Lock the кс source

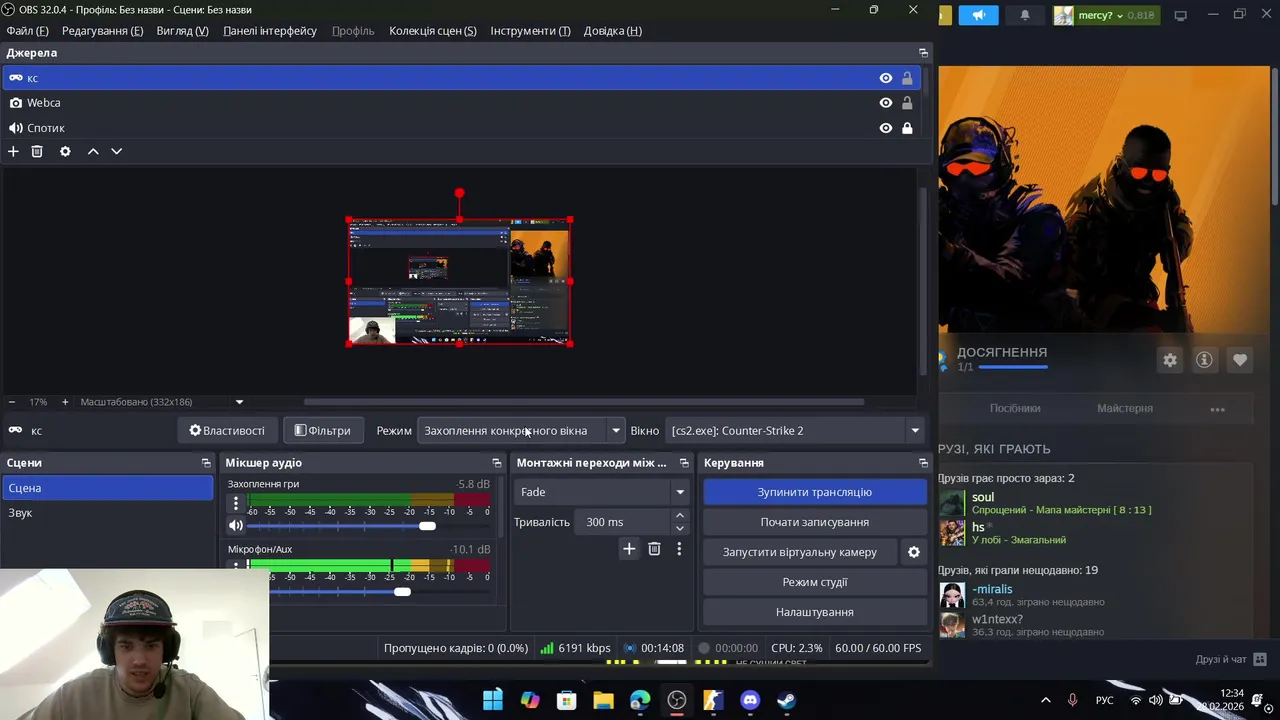pos(907,78)
